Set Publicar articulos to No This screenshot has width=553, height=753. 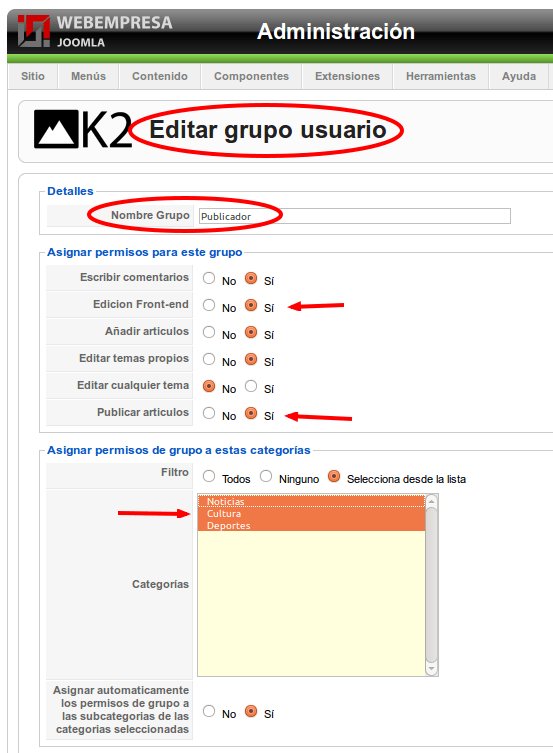(x=209, y=413)
